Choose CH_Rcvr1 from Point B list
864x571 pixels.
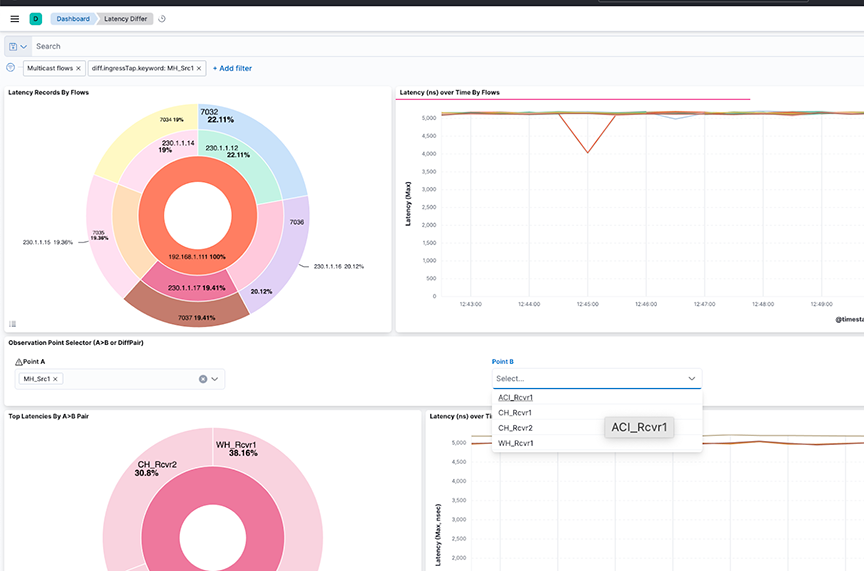(597, 412)
